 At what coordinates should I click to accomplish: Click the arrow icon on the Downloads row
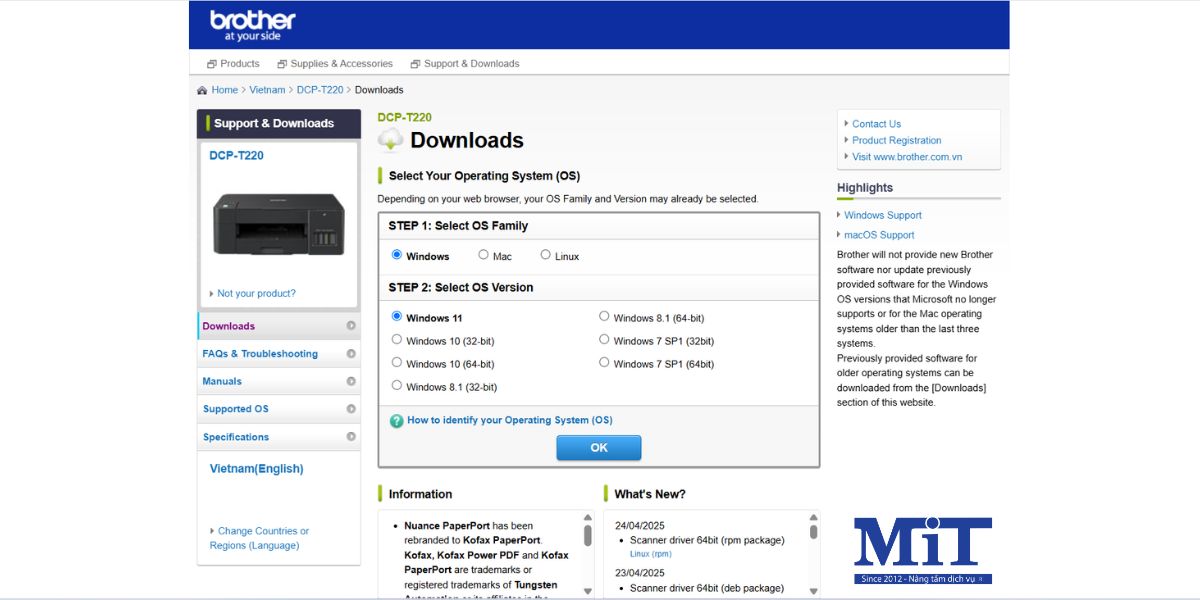[x=351, y=326]
